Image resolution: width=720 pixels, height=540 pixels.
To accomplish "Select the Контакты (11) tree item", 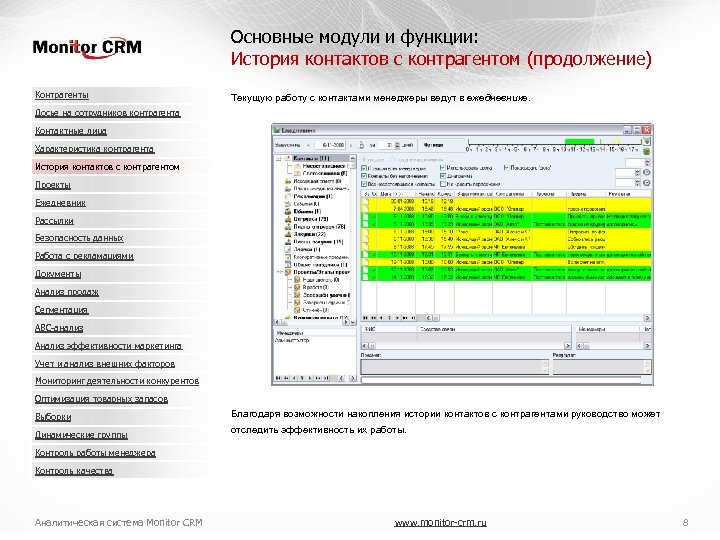I will 311,158.
